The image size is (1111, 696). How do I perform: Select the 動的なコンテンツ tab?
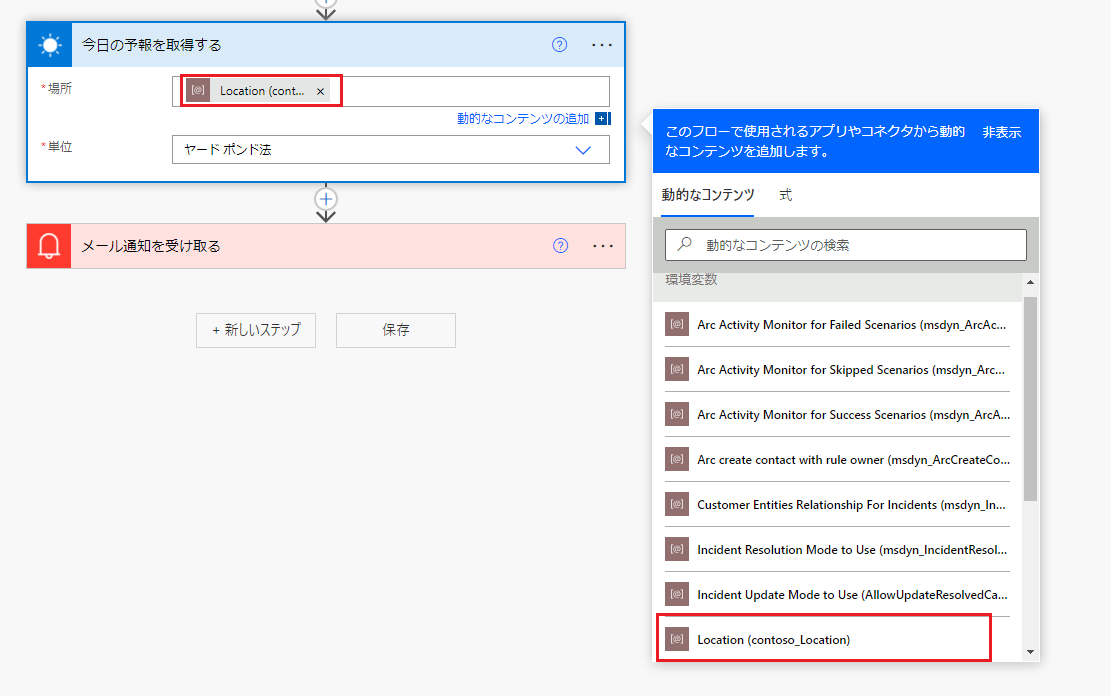click(707, 195)
